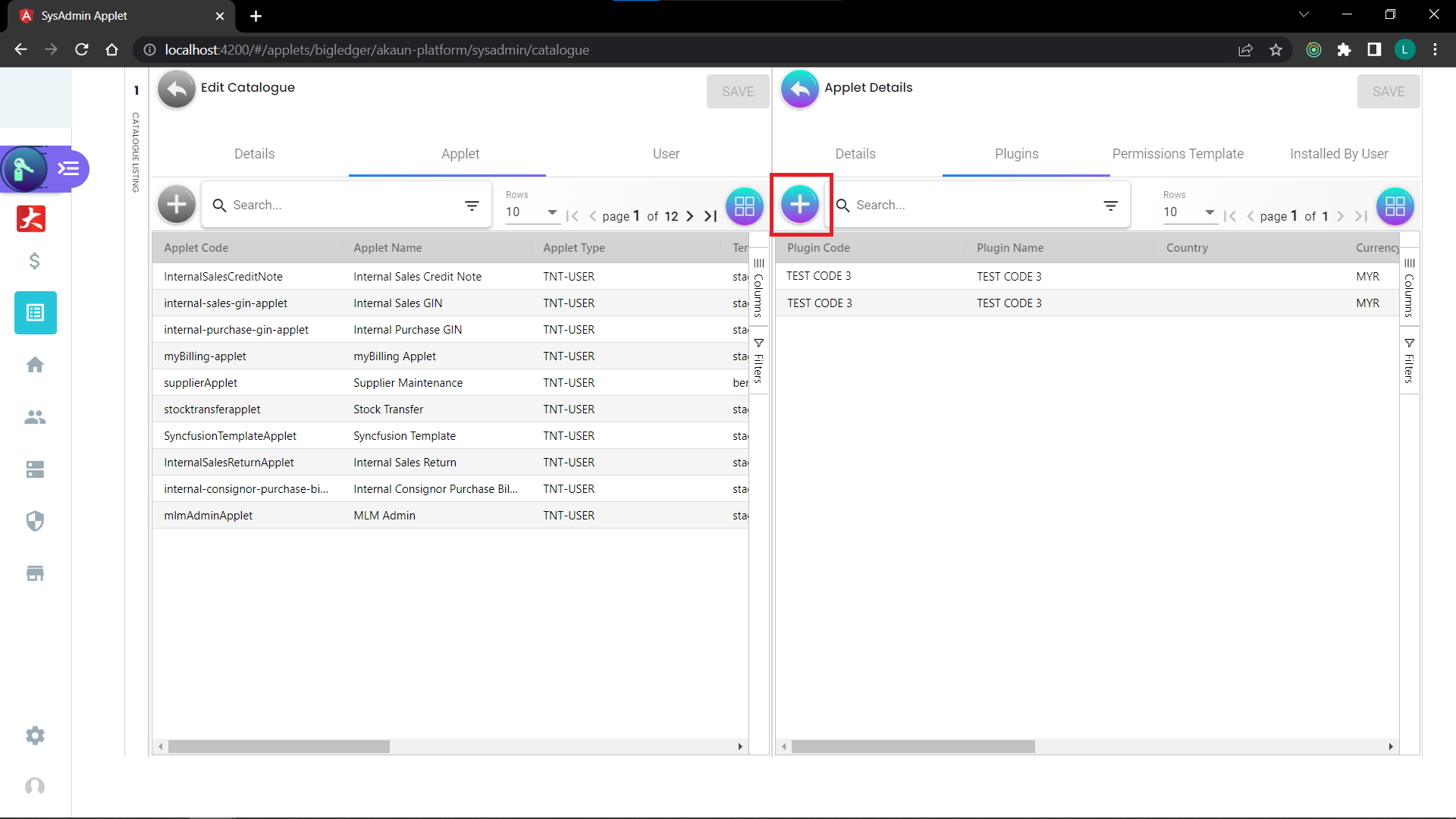Viewport: 1456px width, 819px height.
Task: Go back from Edit Catalogue panel
Action: [x=176, y=89]
